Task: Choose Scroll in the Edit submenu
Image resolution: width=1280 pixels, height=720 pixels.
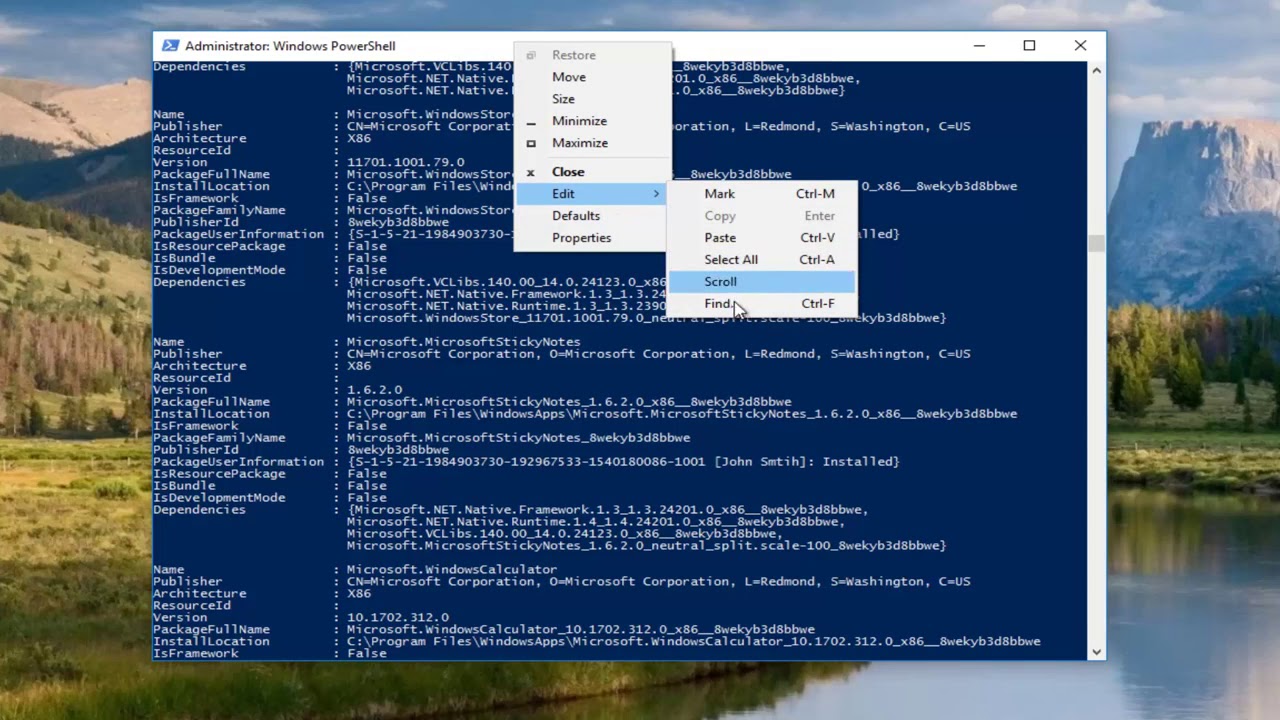Action: coord(762,282)
